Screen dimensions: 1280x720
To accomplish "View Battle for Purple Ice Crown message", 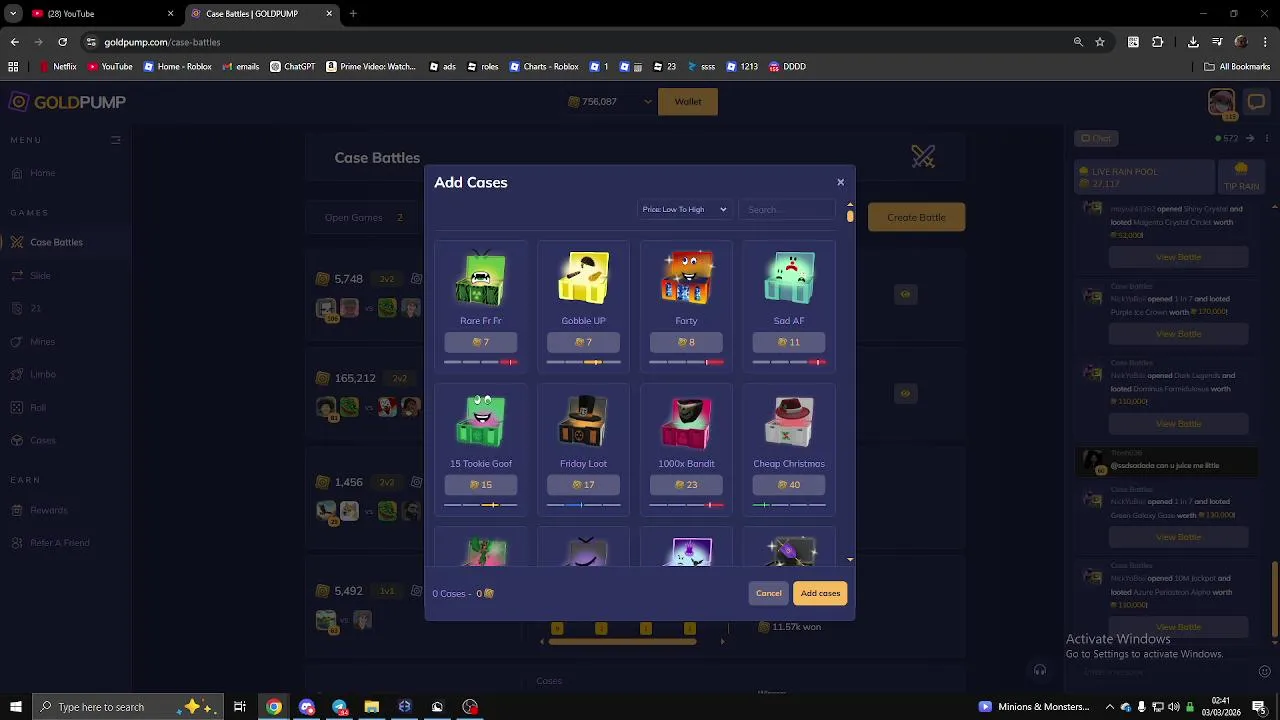I will coord(1179,334).
